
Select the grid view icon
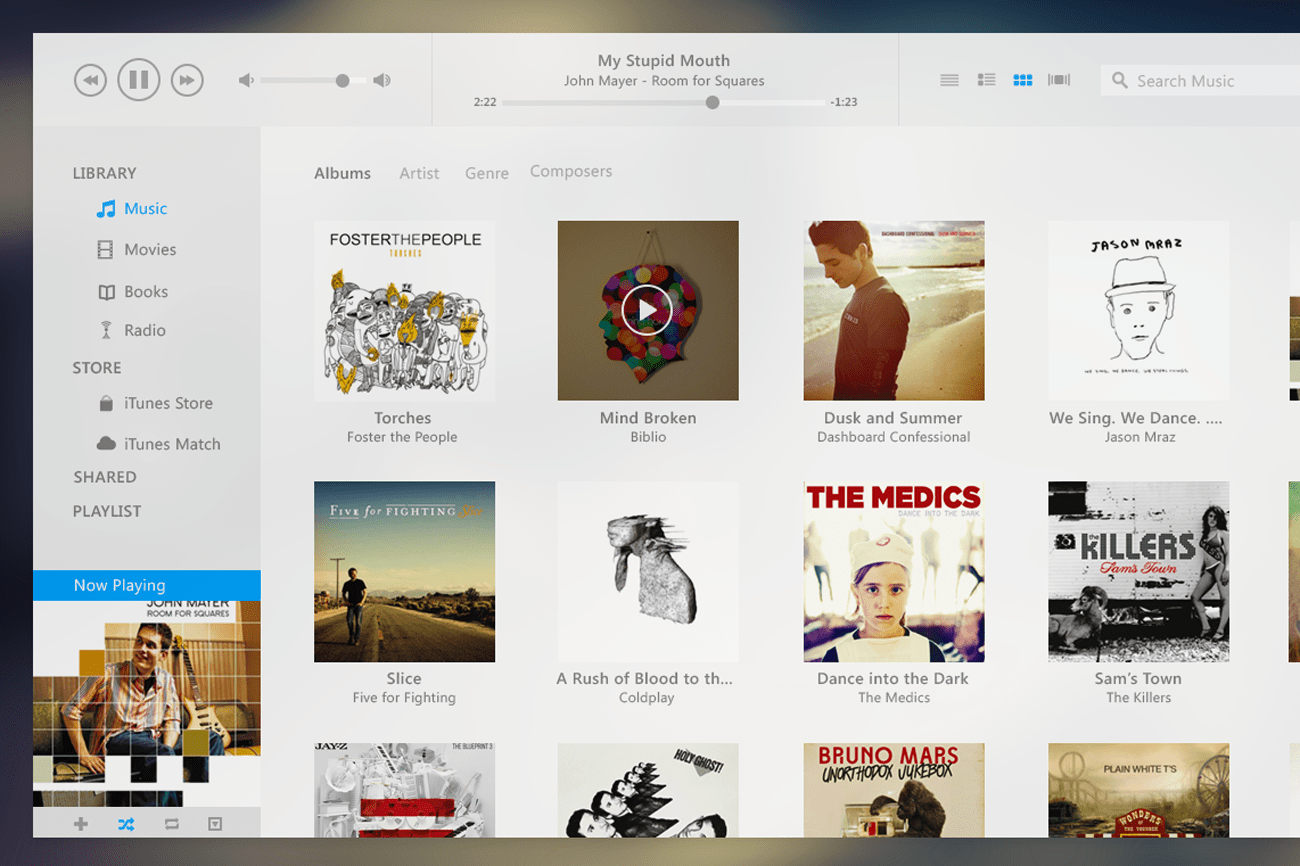coord(1022,80)
